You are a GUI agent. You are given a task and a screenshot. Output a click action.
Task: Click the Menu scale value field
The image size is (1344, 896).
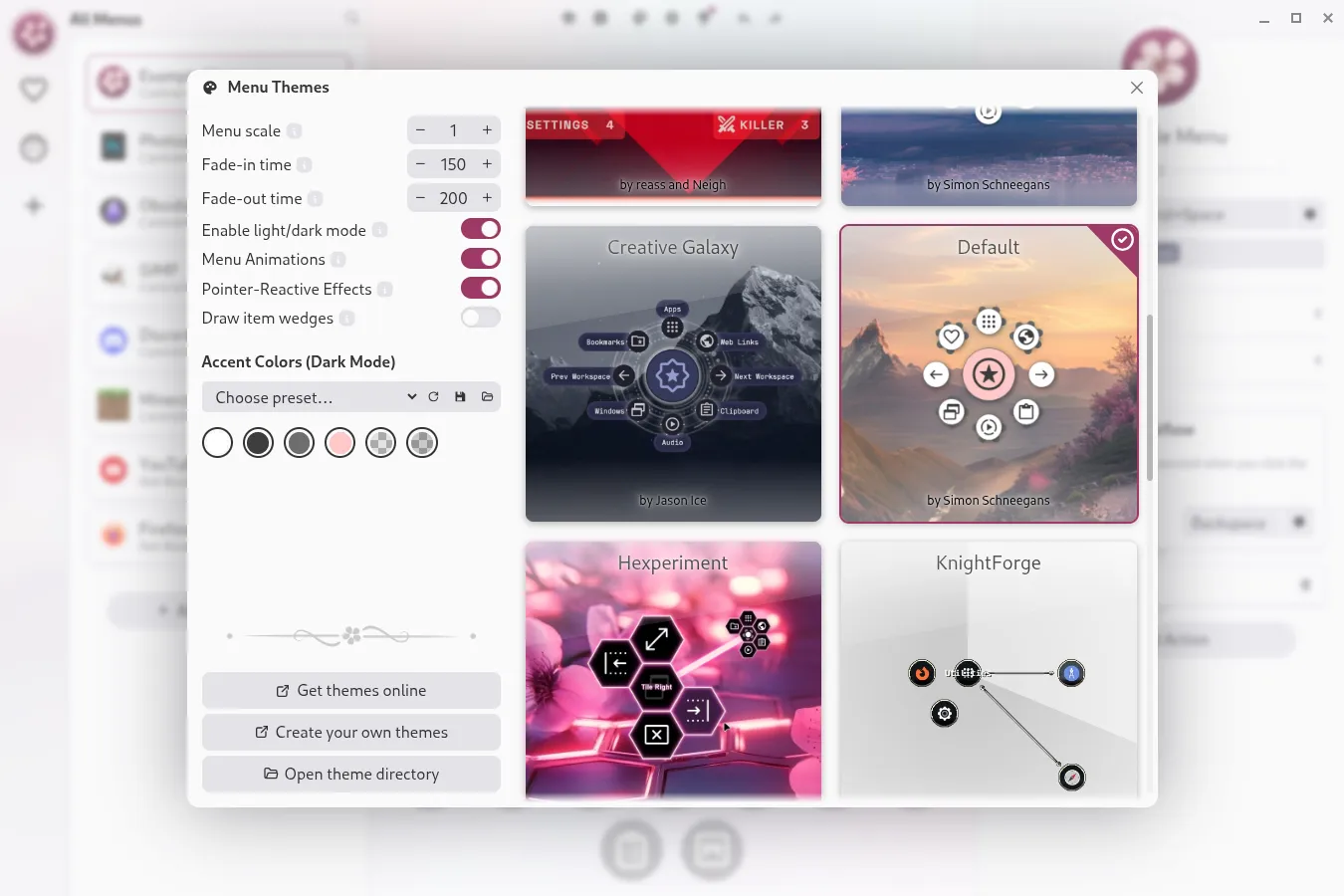click(x=453, y=130)
